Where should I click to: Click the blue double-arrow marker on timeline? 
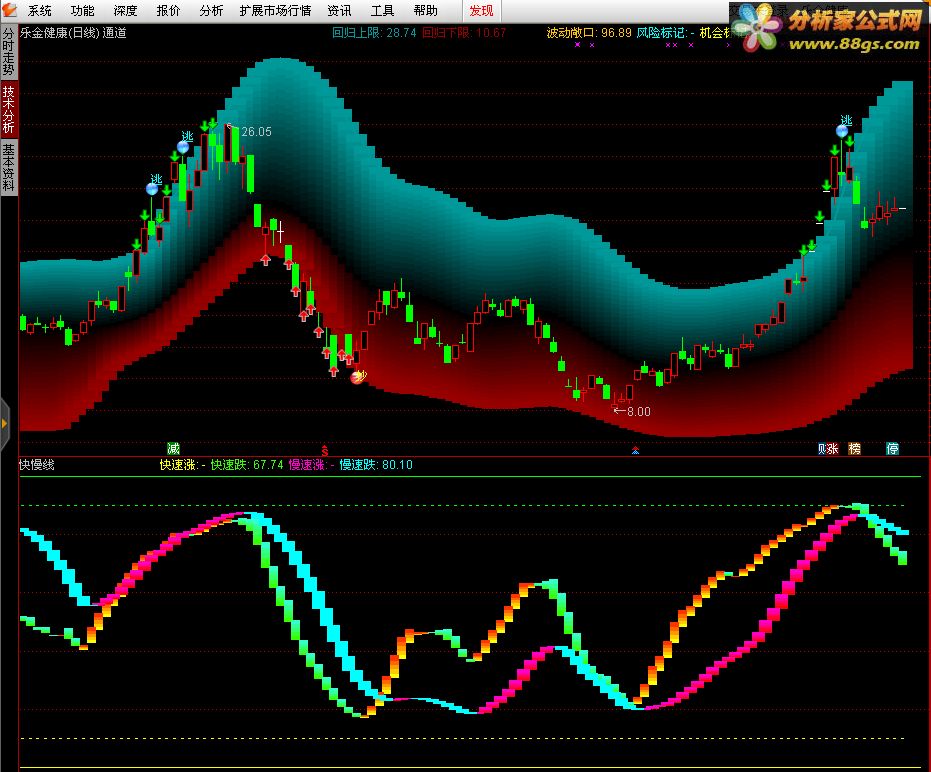pyautogui.click(x=635, y=451)
